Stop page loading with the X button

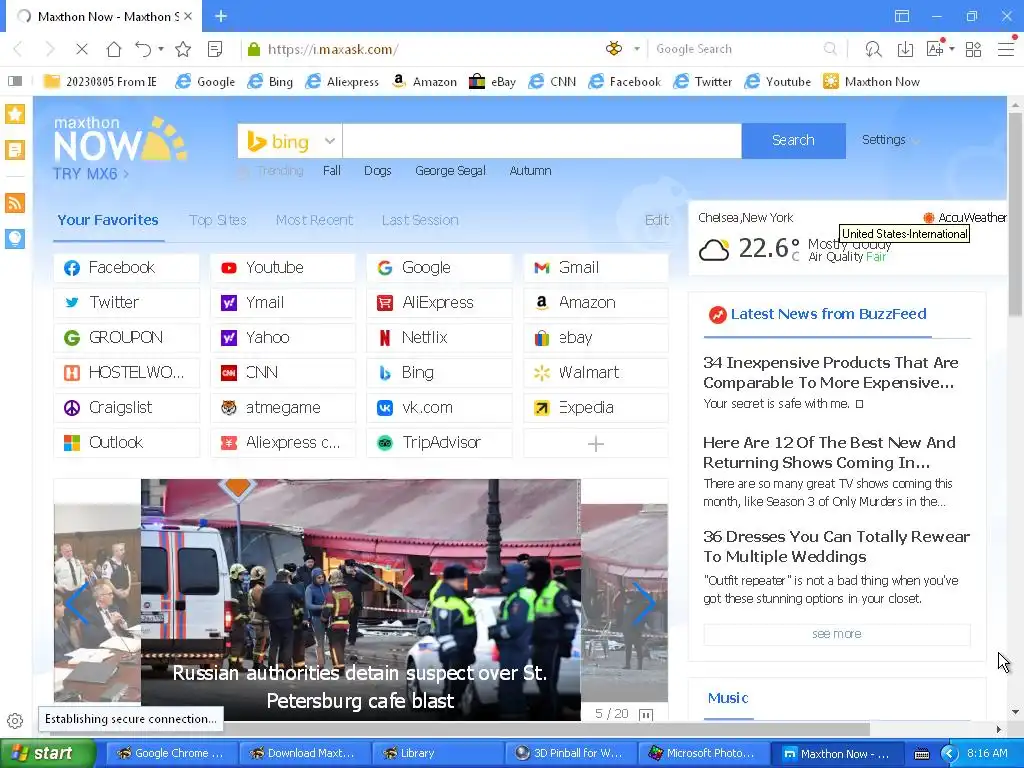click(x=82, y=49)
